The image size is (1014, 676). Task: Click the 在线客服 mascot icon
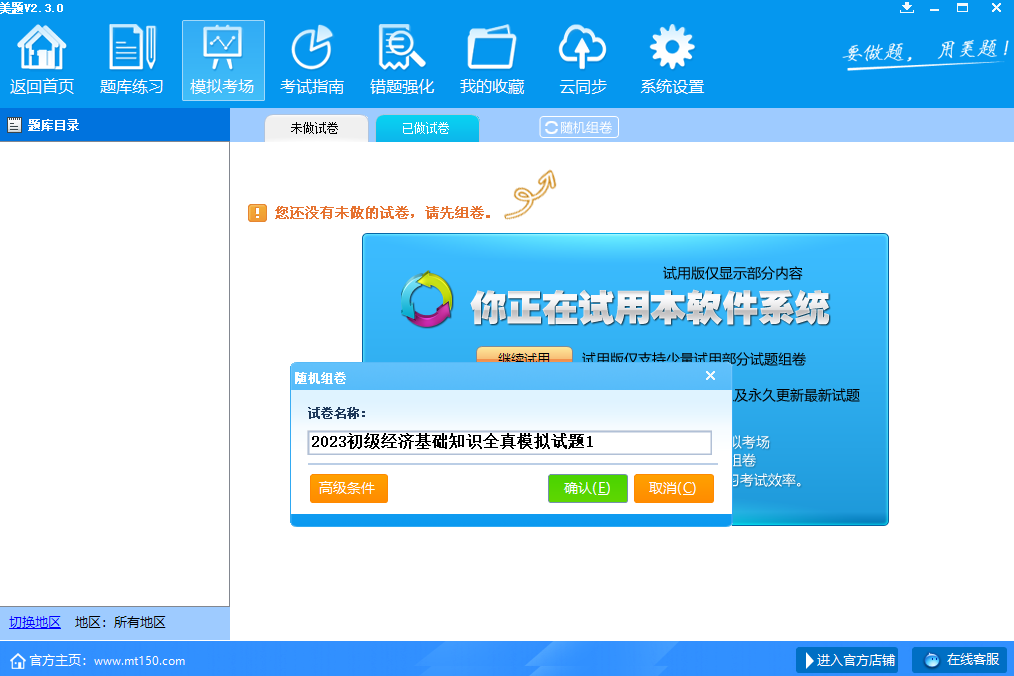coord(932,660)
